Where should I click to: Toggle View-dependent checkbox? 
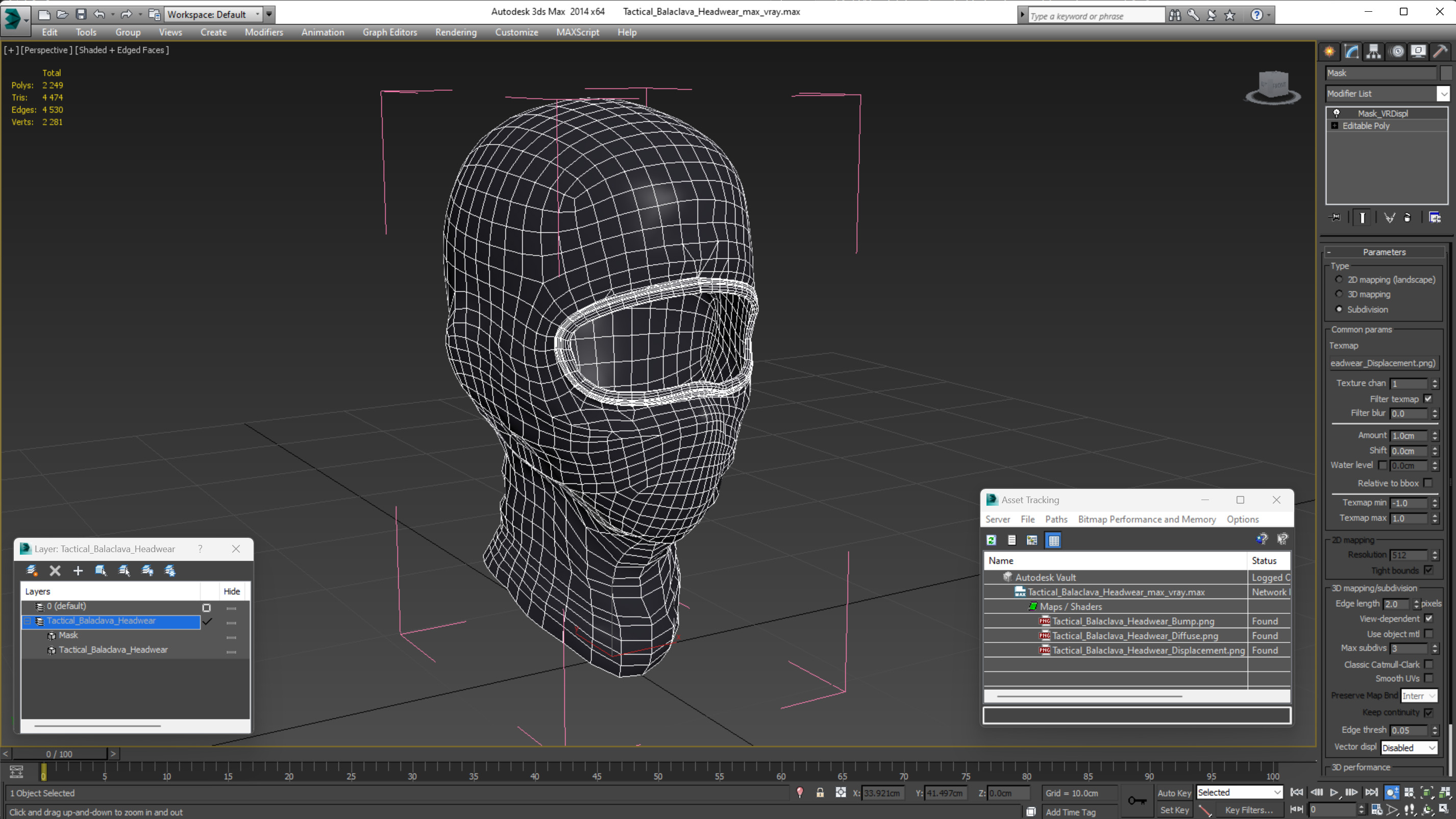tap(1429, 618)
